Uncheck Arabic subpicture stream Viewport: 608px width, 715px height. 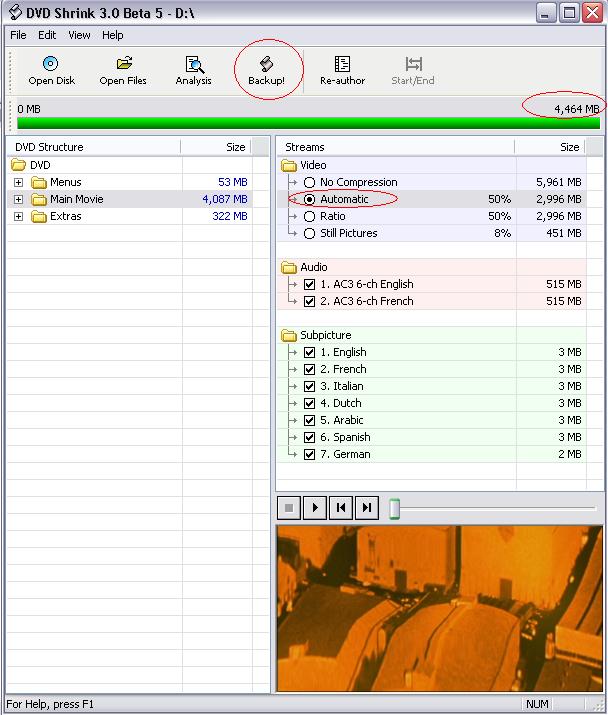309,420
